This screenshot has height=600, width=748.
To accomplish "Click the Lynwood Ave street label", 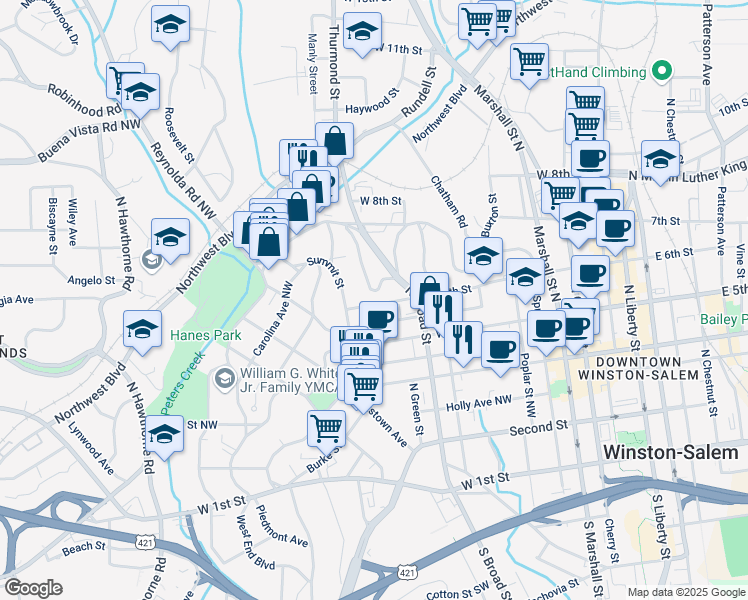I will 91,449.
